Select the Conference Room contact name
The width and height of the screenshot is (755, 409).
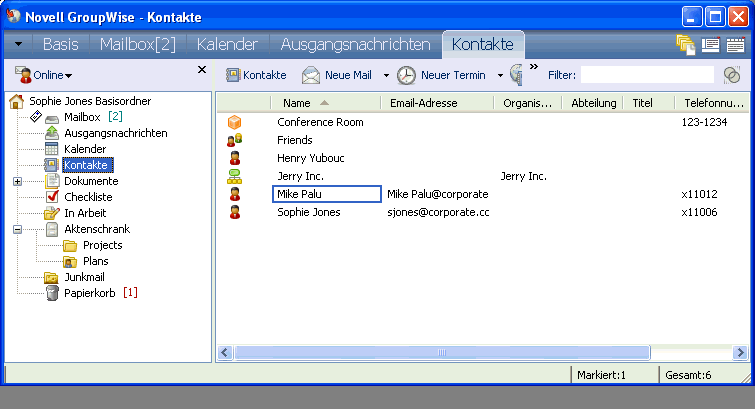pyautogui.click(x=320, y=122)
